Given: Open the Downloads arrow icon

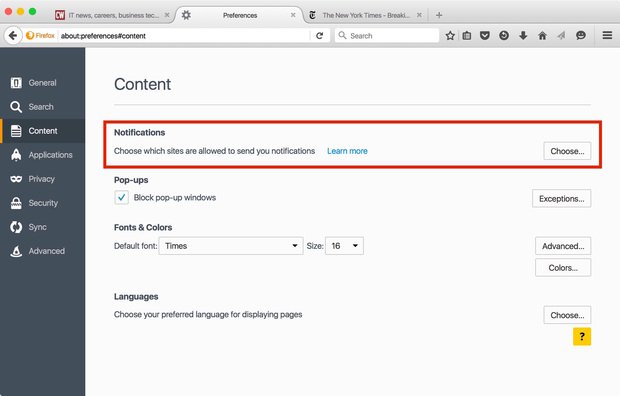Looking at the screenshot, I should [x=523, y=36].
